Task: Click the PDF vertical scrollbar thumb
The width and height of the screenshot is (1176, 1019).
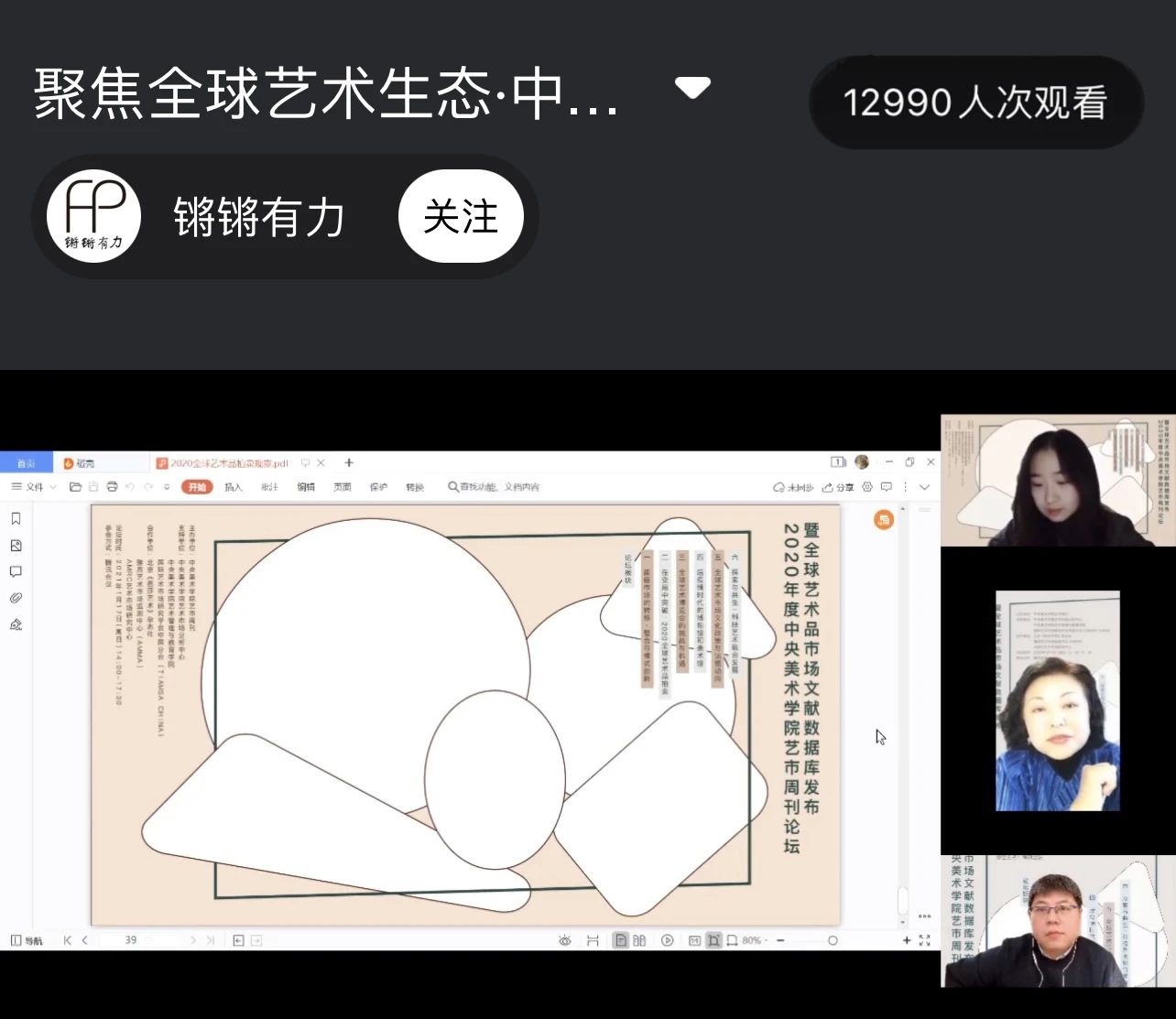Action: point(902,900)
